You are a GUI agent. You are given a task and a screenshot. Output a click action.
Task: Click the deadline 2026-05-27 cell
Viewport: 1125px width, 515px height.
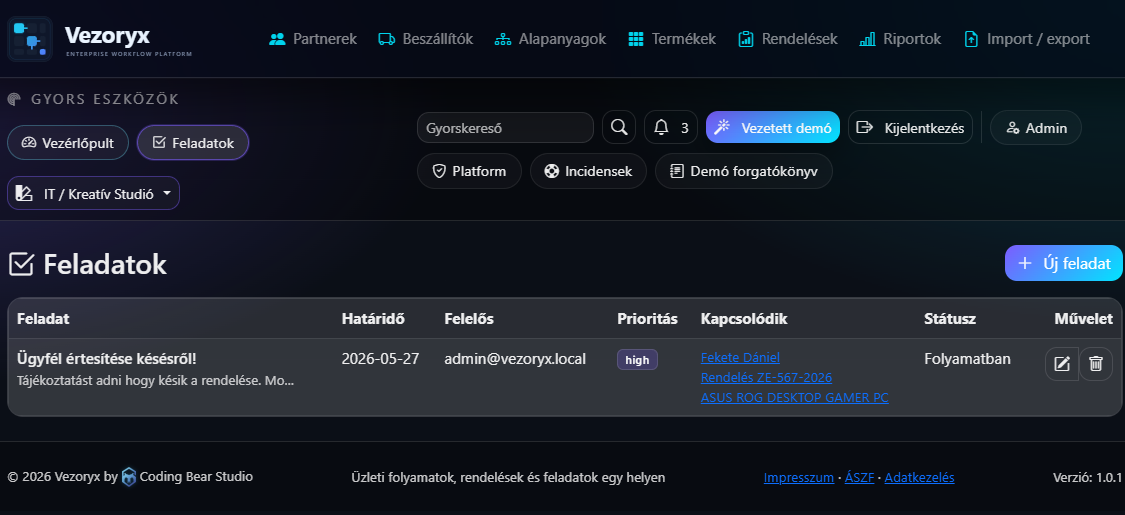pyautogui.click(x=380, y=358)
